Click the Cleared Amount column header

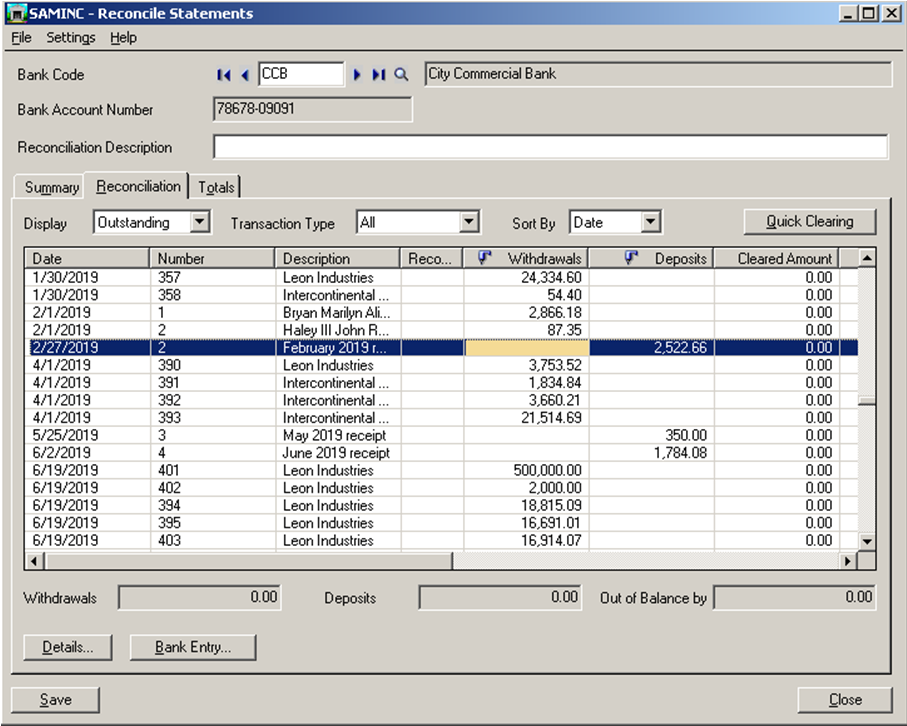coord(776,258)
